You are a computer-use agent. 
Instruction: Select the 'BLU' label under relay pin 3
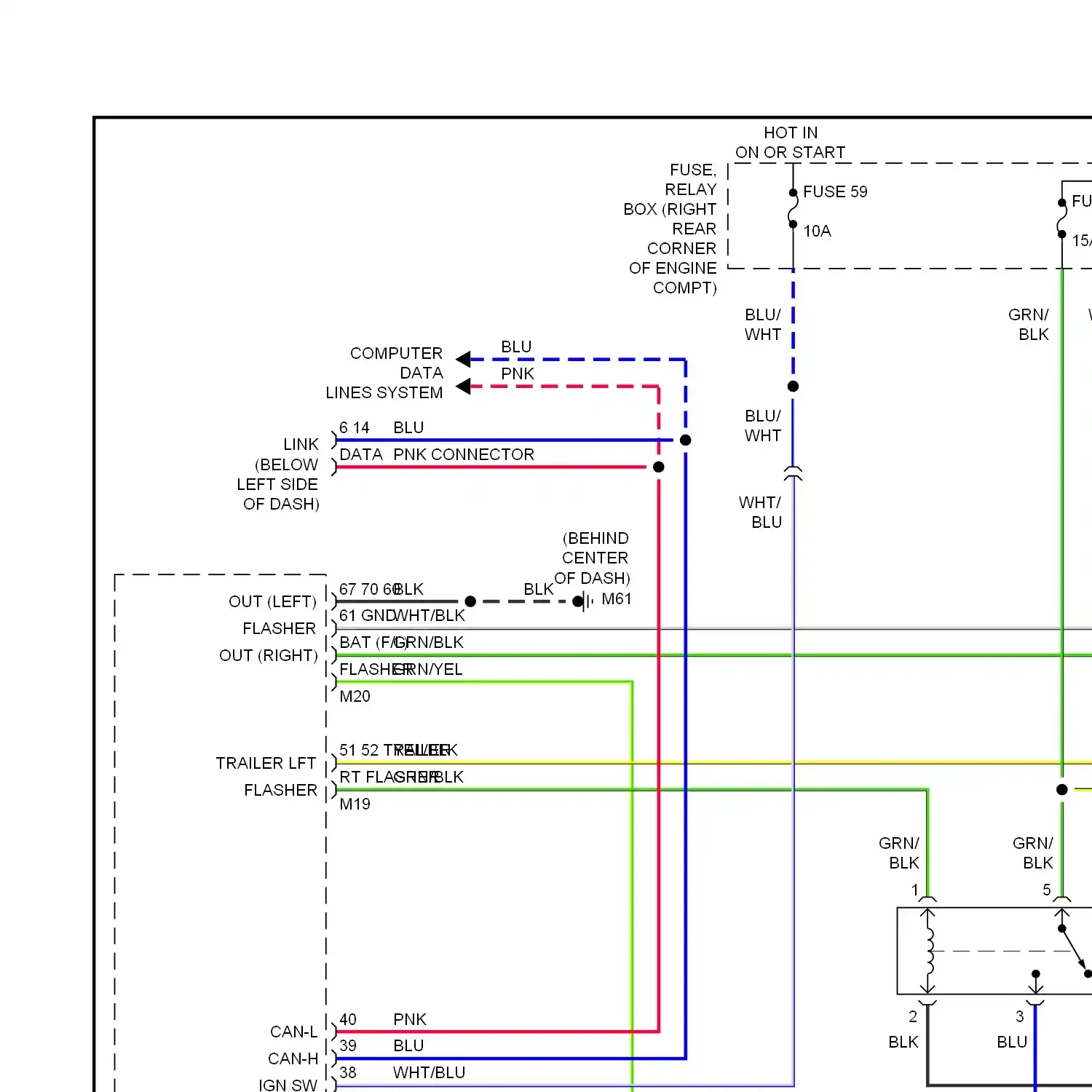click(1012, 1042)
